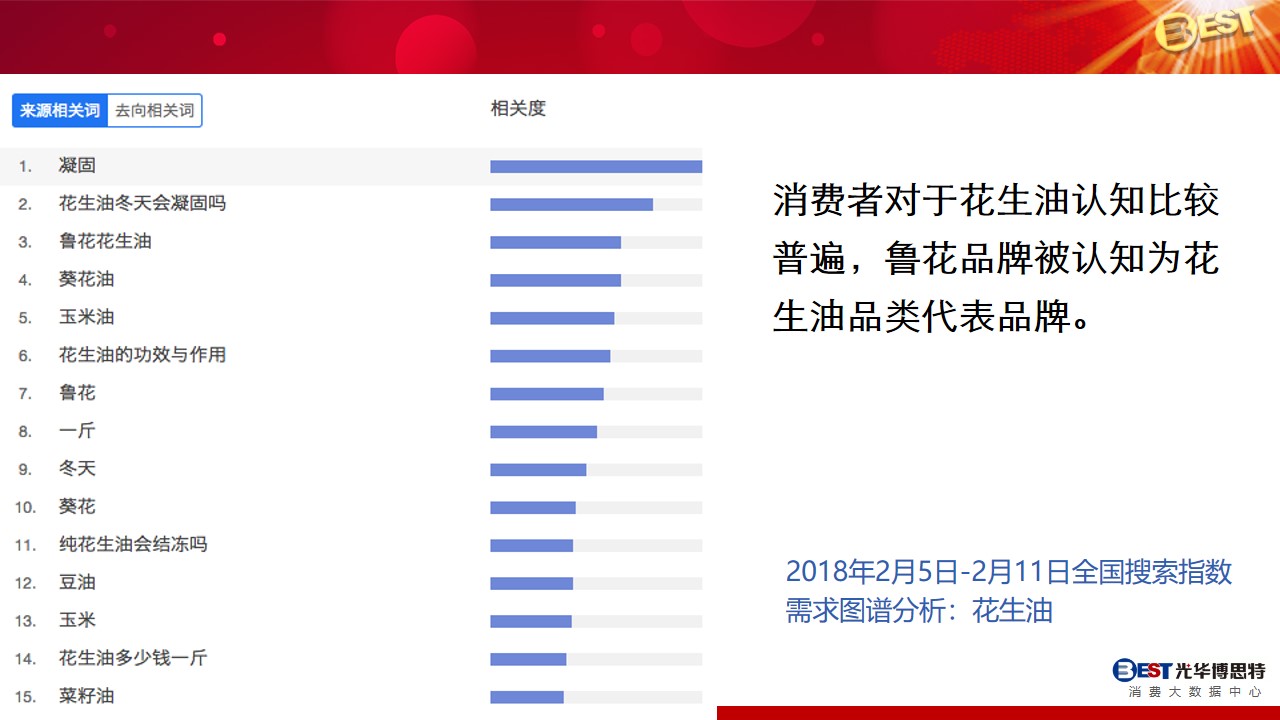Click the relevance bar for 鲁花花生油

[x=596, y=243]
